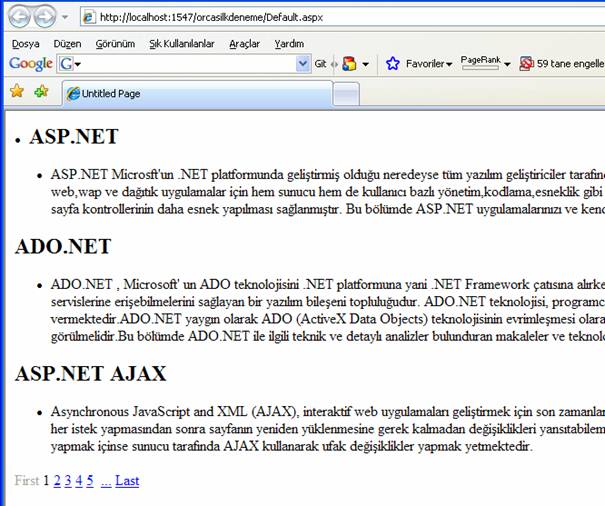Open the Favorites Center star icon
605x506 pixels.
tap(17, 92)
